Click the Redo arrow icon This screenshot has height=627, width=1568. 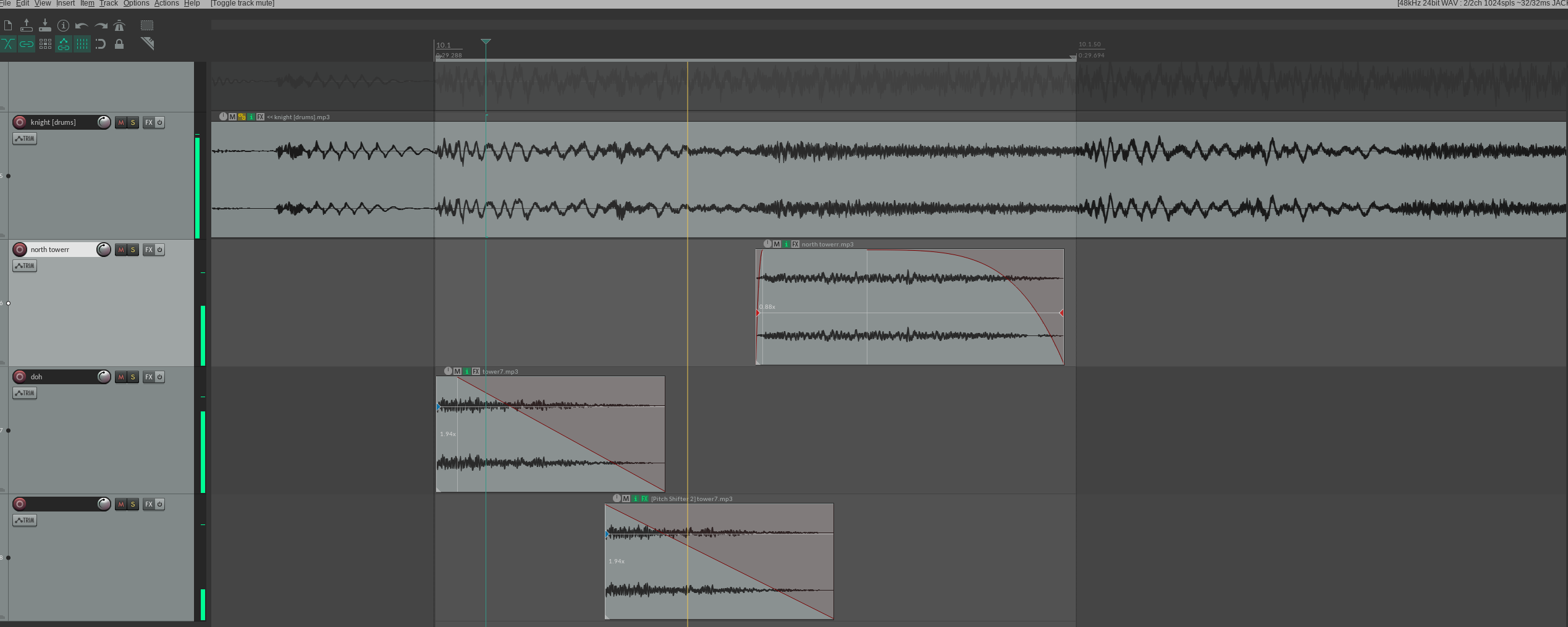(x=101, y=25)
